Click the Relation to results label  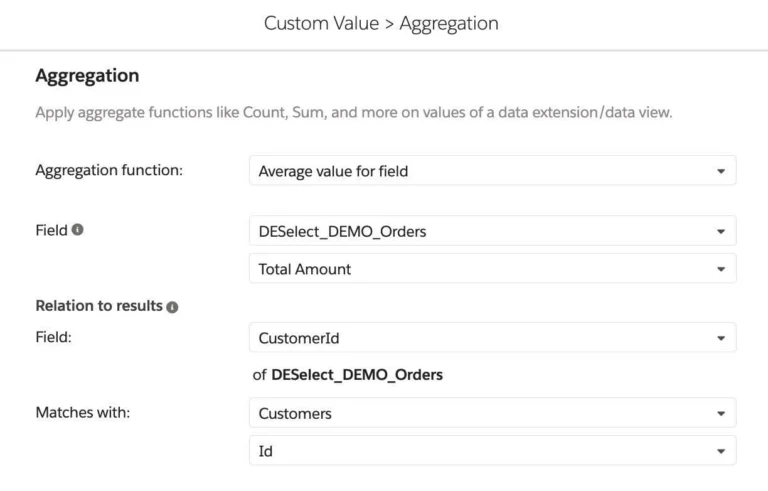(98, 306)
